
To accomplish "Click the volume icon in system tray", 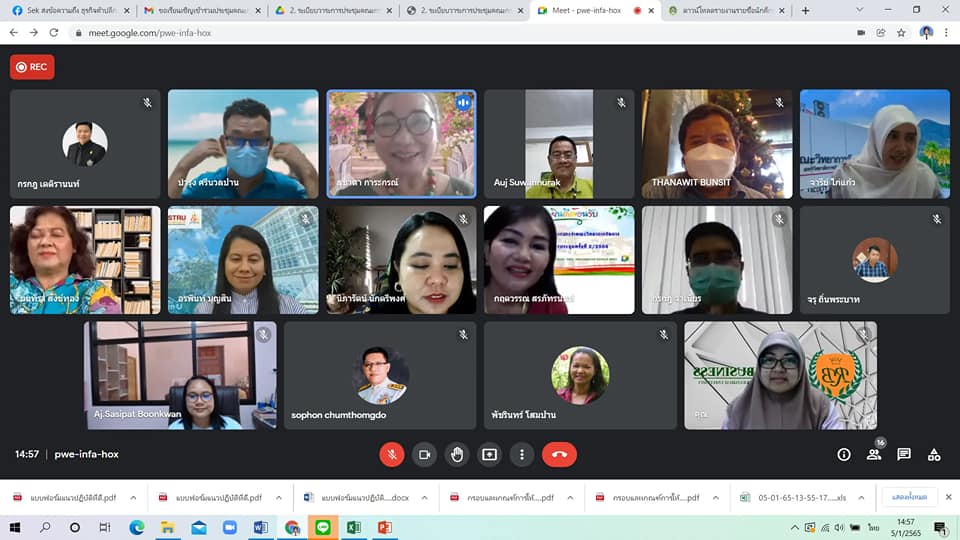I will coord(839,527).
